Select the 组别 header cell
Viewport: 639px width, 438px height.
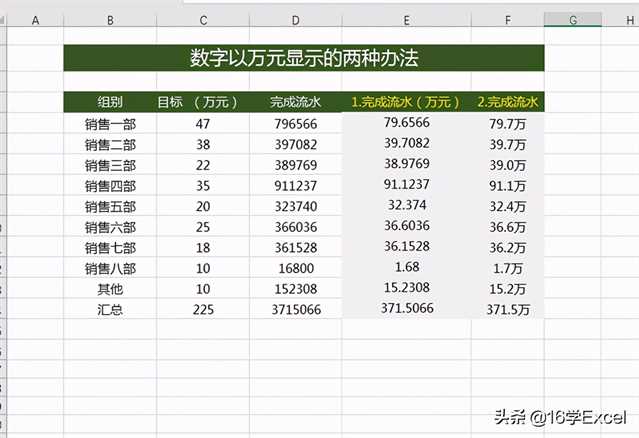110,101
